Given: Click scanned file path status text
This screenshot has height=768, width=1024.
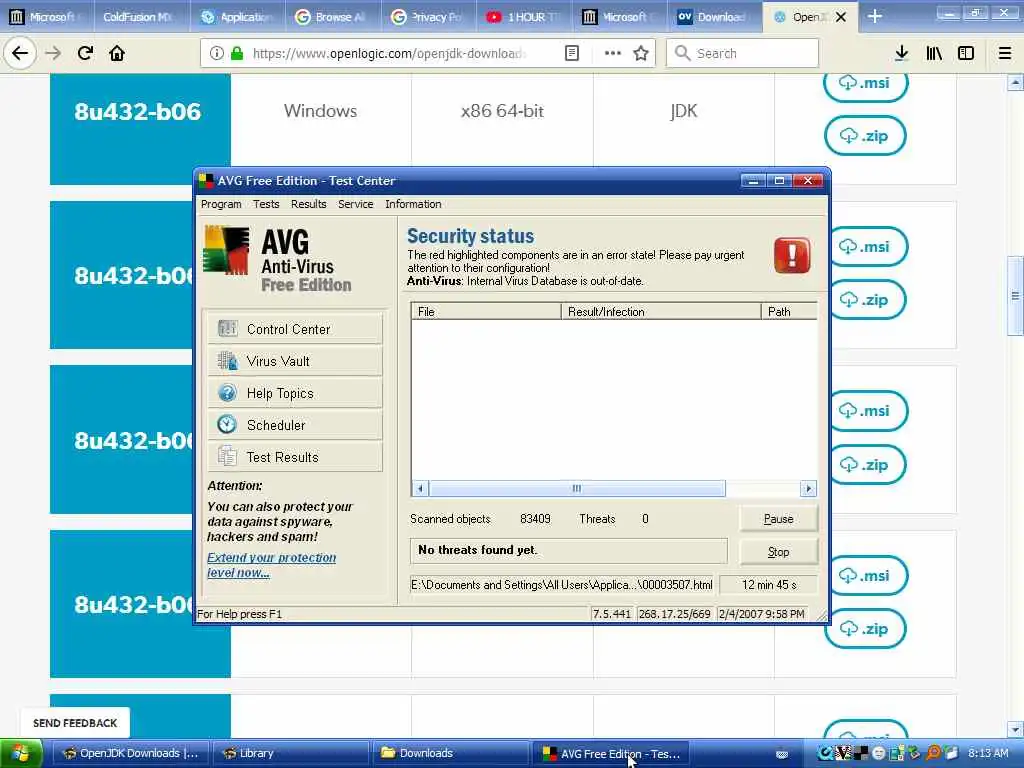Looking at the screenshot, I should click(562, 584).
